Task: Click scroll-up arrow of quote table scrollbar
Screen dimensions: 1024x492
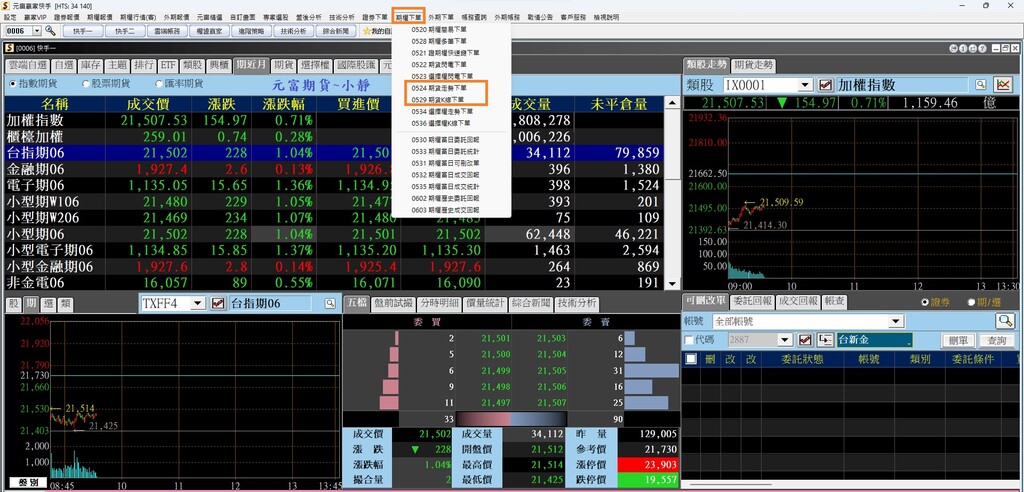Action: pyautogui.click(x=672, y=103)
